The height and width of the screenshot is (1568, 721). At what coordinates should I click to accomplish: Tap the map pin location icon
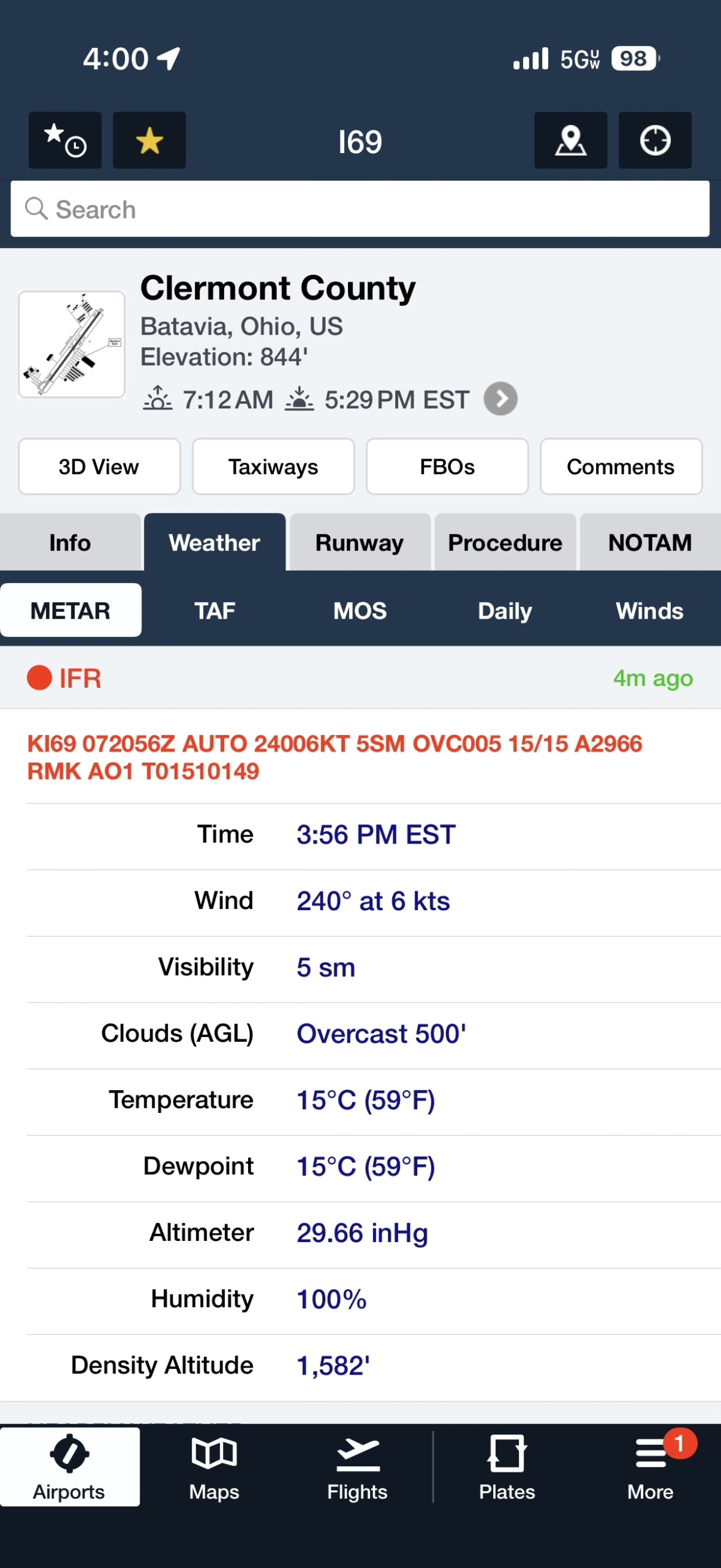click(570, 140)
